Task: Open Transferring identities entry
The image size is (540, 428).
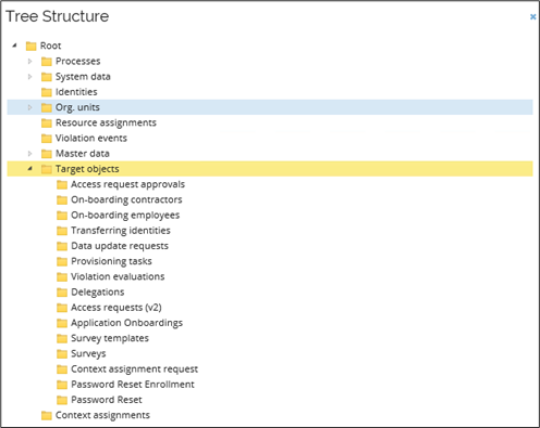Action: pos(121,230)
